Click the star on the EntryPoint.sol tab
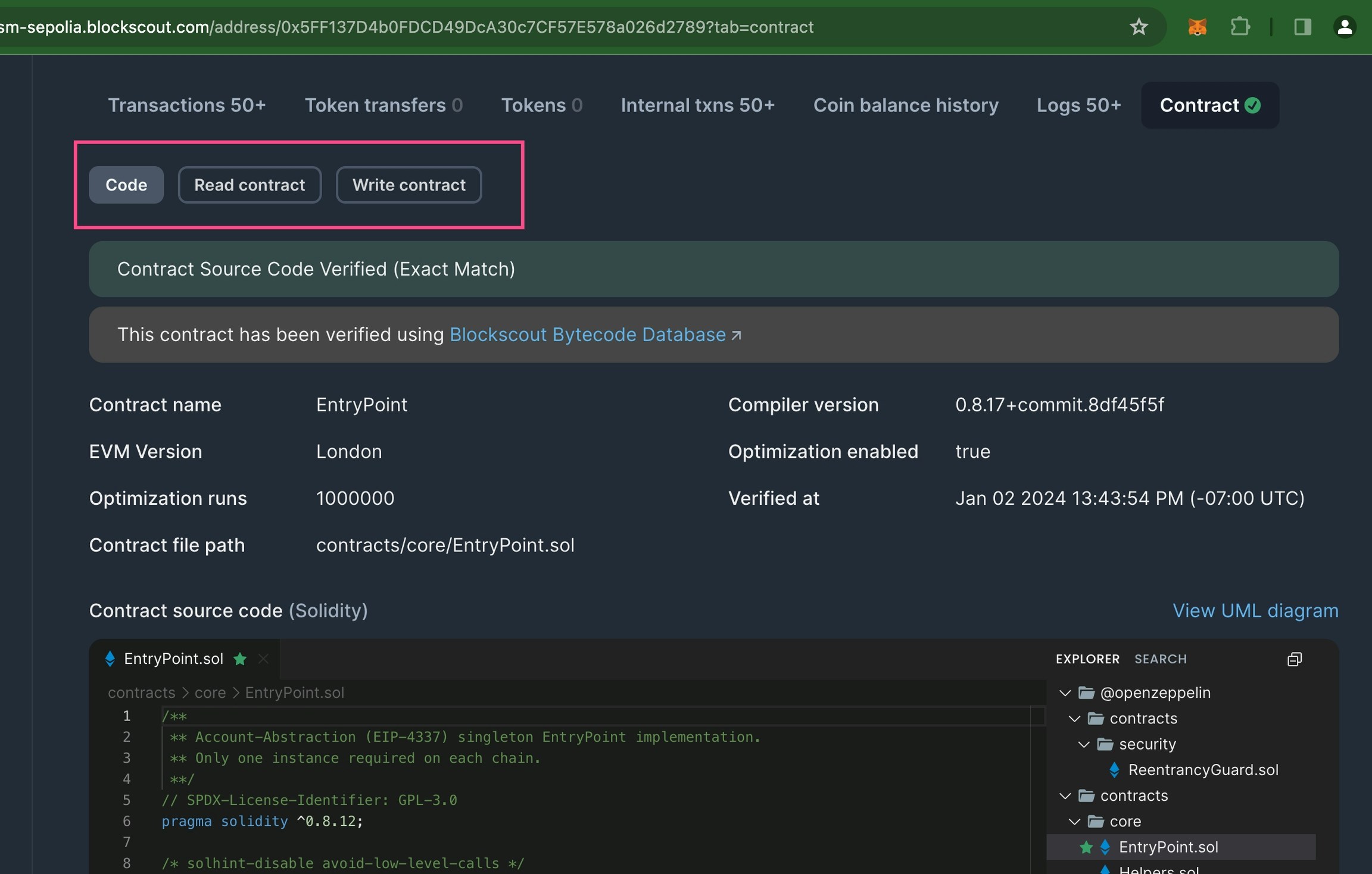This screenshot has width=1372, height=874. point(240,658)
